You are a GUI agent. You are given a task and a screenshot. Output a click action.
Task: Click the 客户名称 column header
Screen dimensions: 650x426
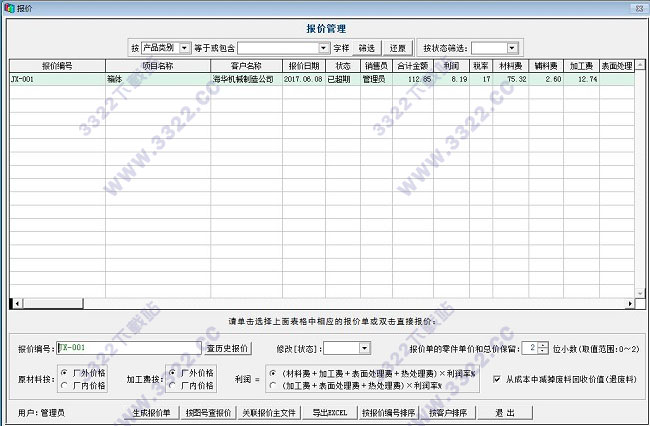[x=246, y=66]
